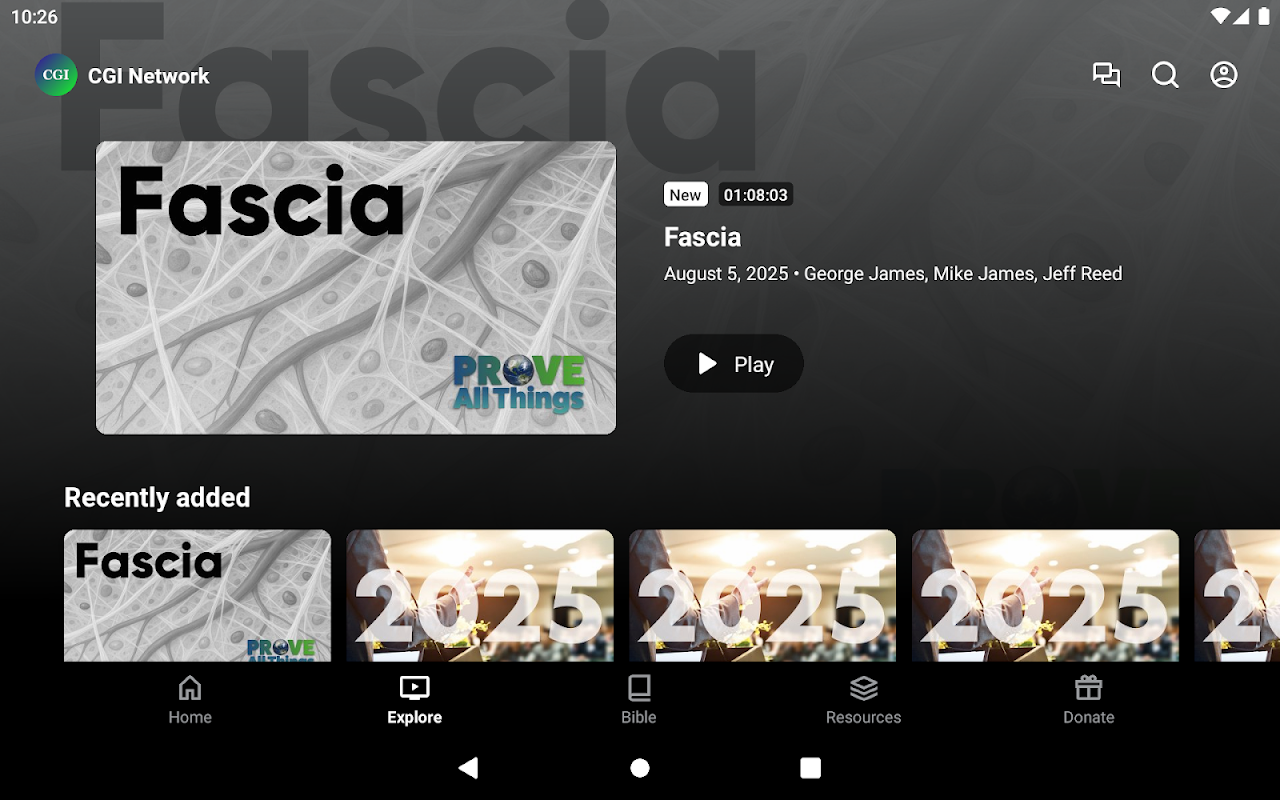Tap the Recently added section heading
The image size is (1280, 800).
[157, 497]
